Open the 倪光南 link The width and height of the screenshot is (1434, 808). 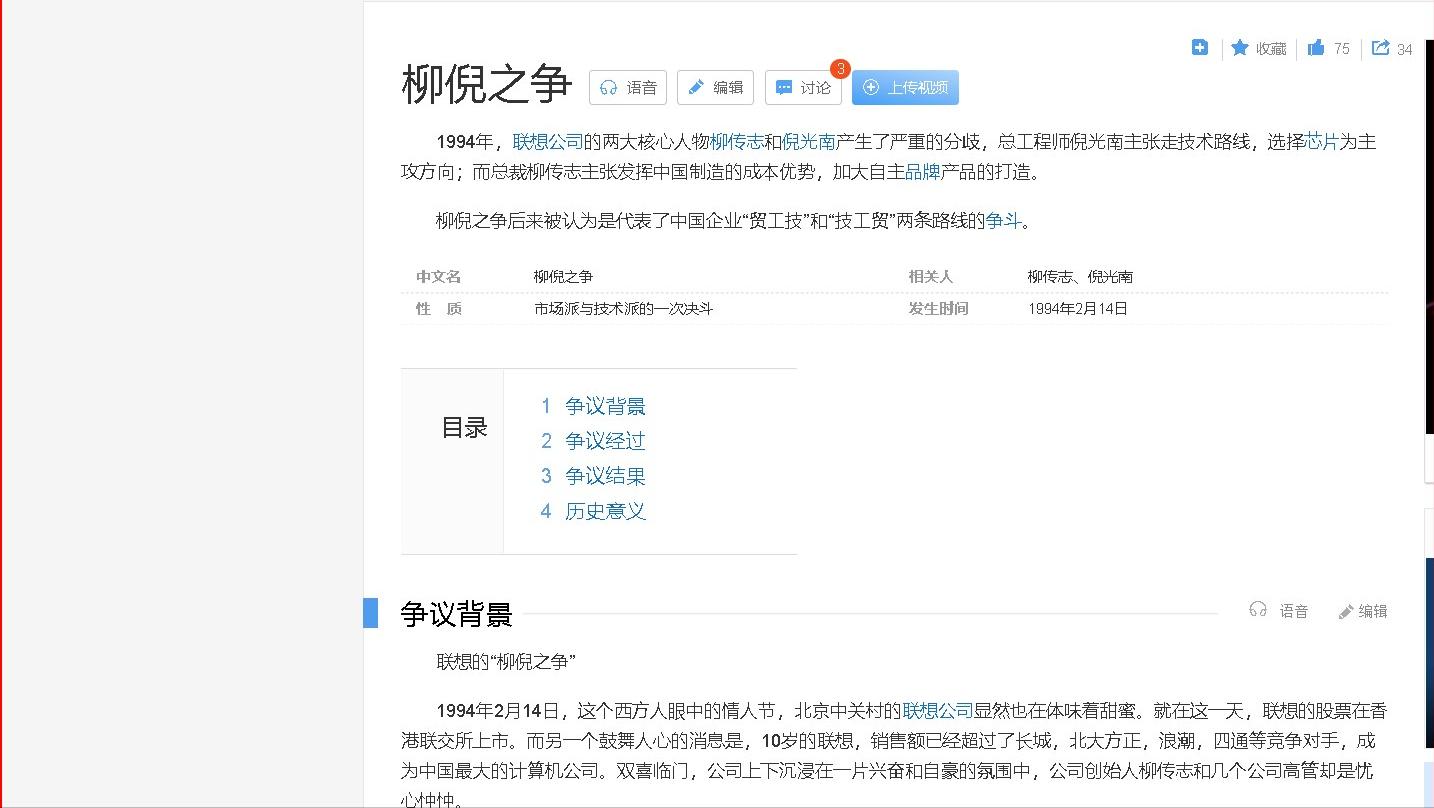coord(810,142)
